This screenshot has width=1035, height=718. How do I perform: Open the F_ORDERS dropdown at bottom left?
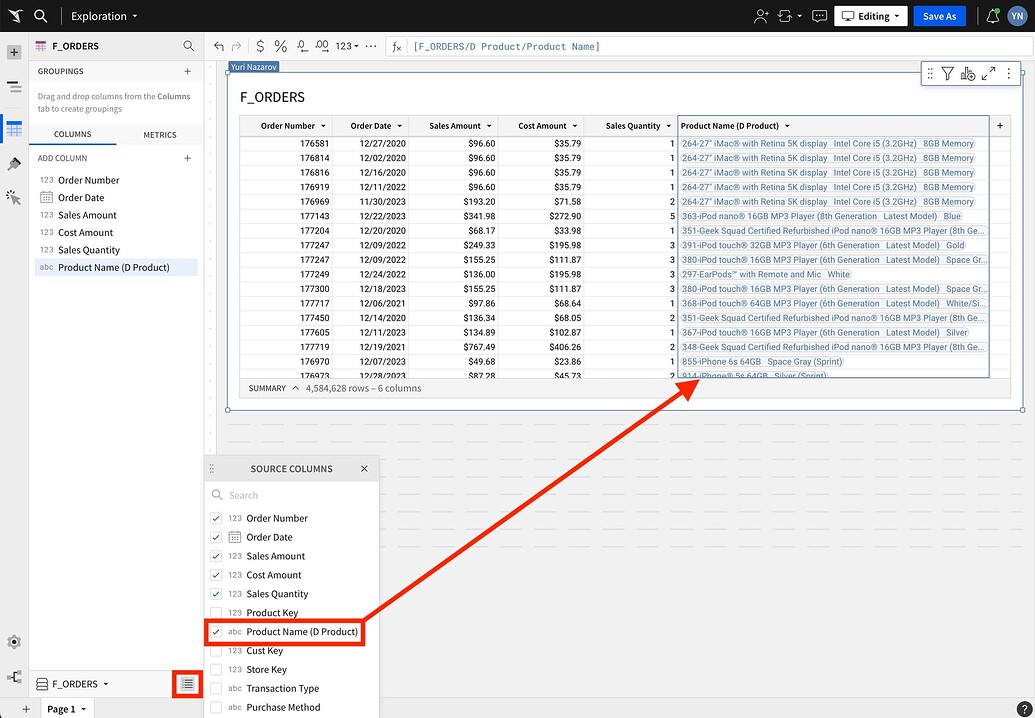[x=78, y=684]
